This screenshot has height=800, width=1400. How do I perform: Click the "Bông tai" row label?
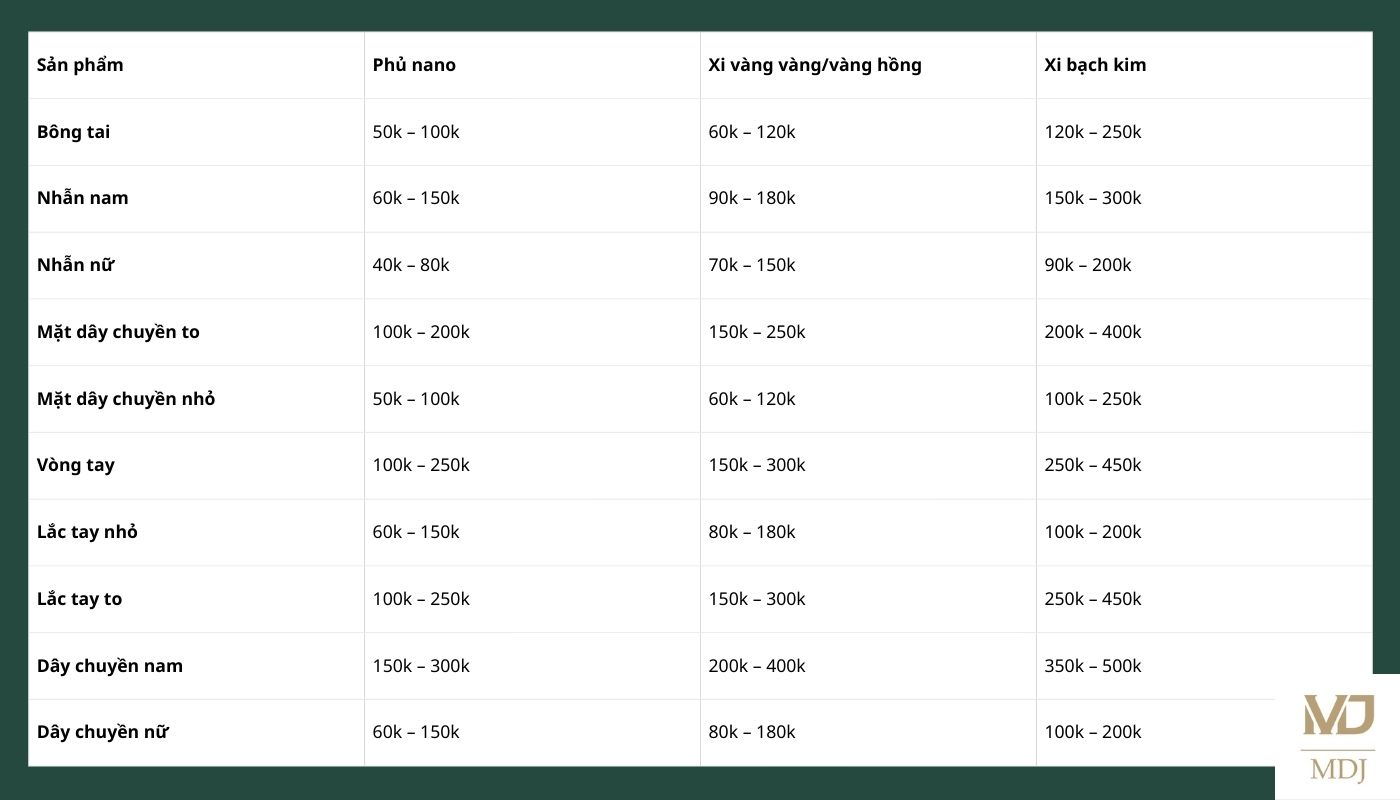coord(73,132)
